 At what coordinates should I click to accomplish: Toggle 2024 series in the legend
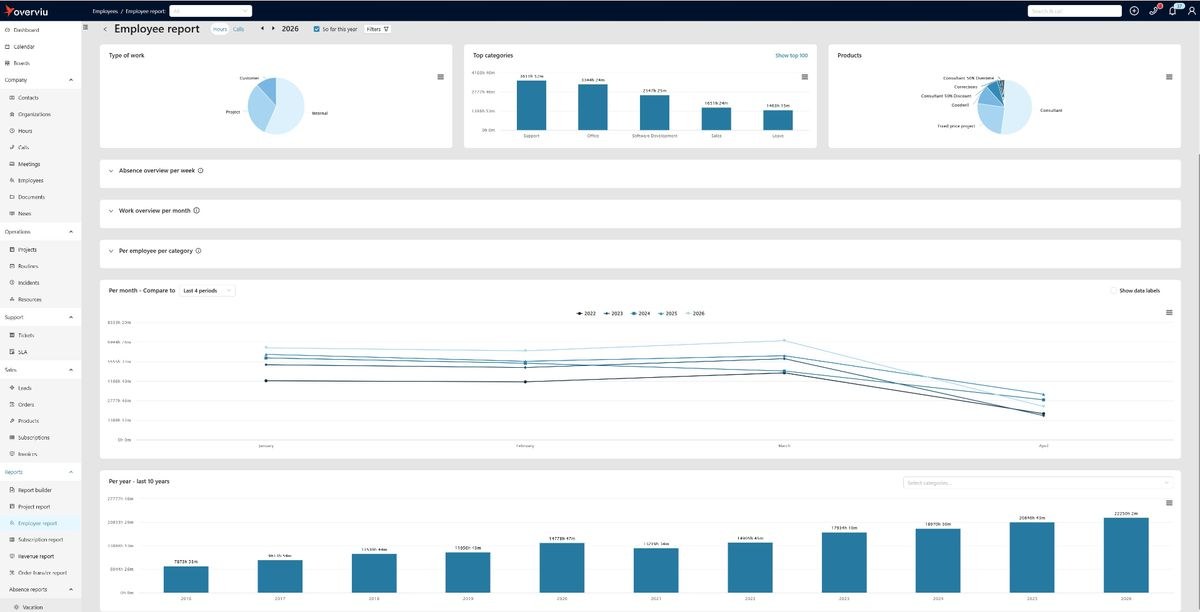point(640,313)
